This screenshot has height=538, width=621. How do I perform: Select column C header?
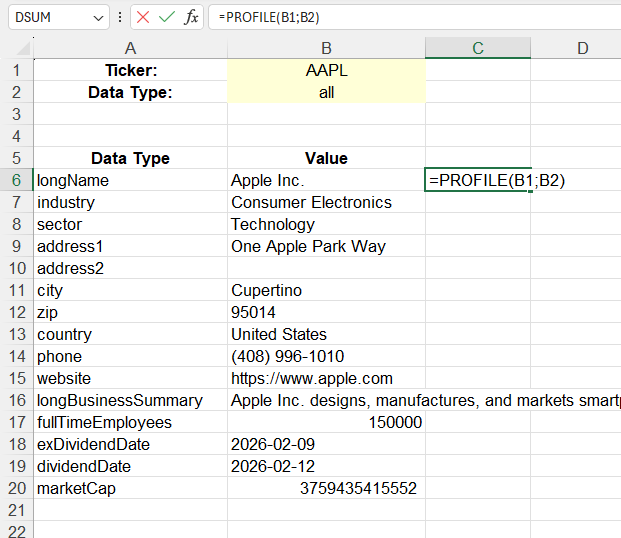point(477,49)
